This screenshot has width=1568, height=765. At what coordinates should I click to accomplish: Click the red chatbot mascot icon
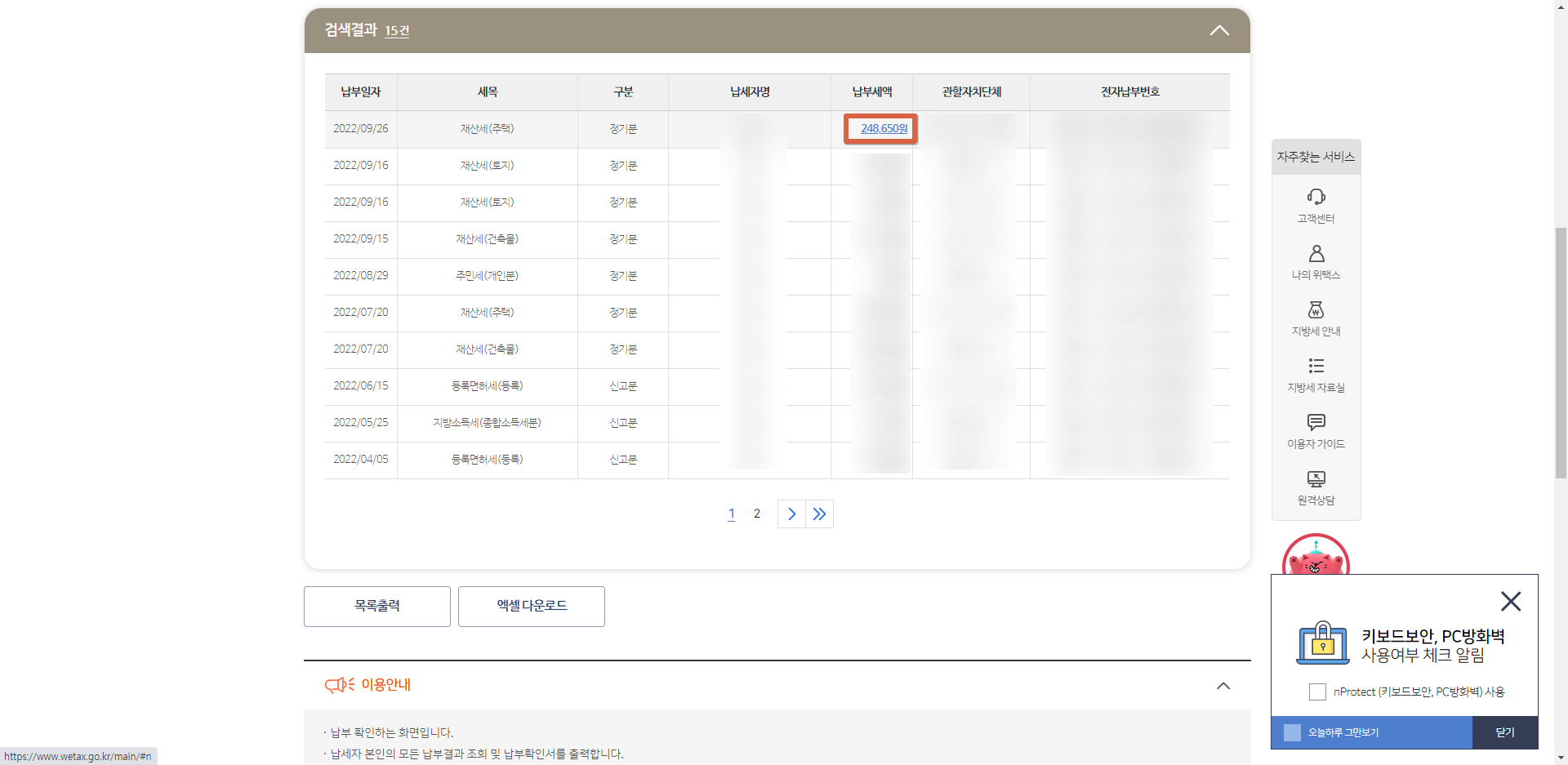pos(1316,555)
